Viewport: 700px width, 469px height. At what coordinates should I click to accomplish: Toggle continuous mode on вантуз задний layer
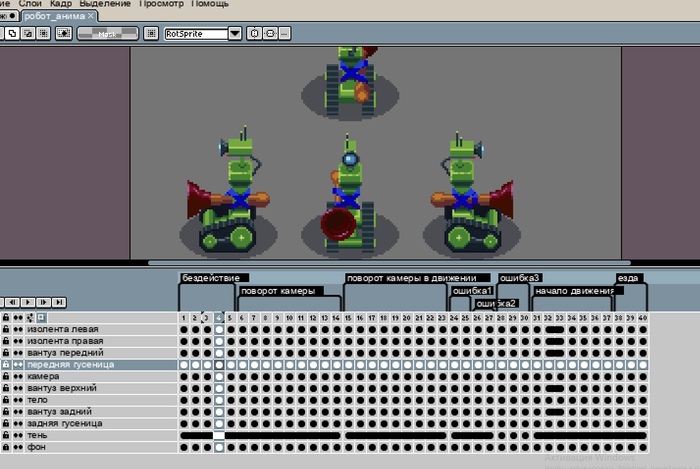coord(18,411)
